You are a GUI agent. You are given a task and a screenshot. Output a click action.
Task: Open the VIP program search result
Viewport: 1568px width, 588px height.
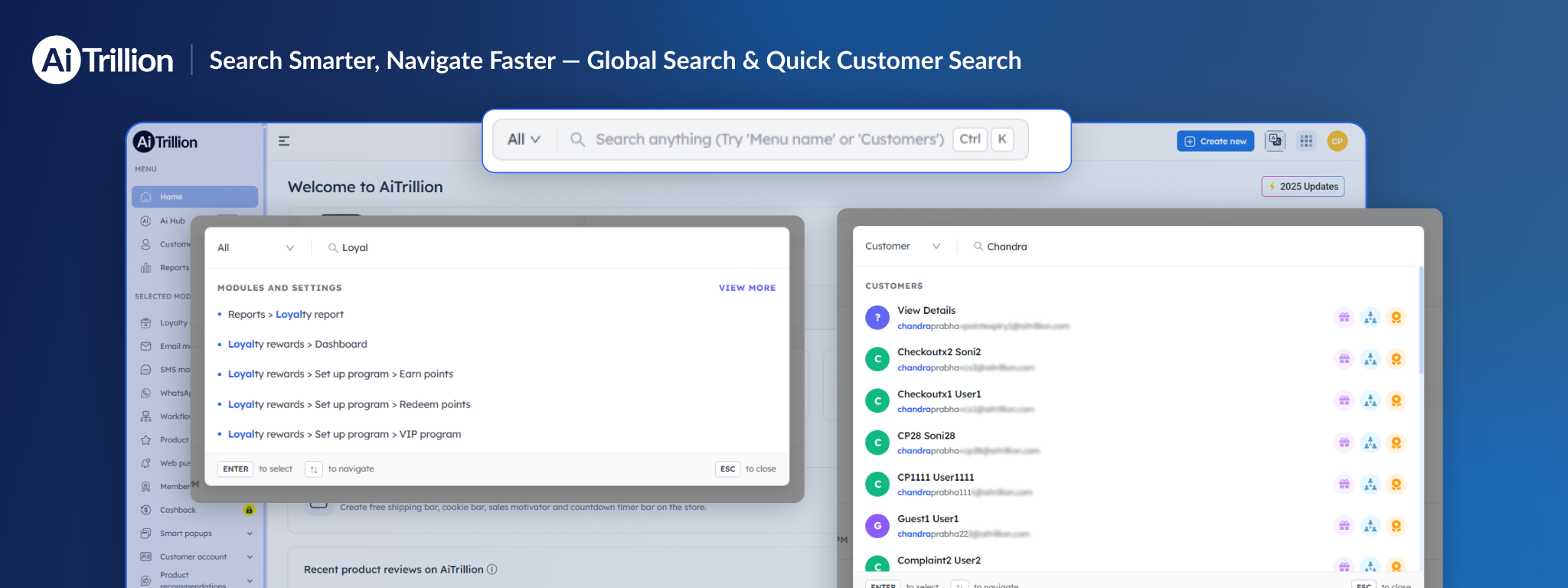345,434
